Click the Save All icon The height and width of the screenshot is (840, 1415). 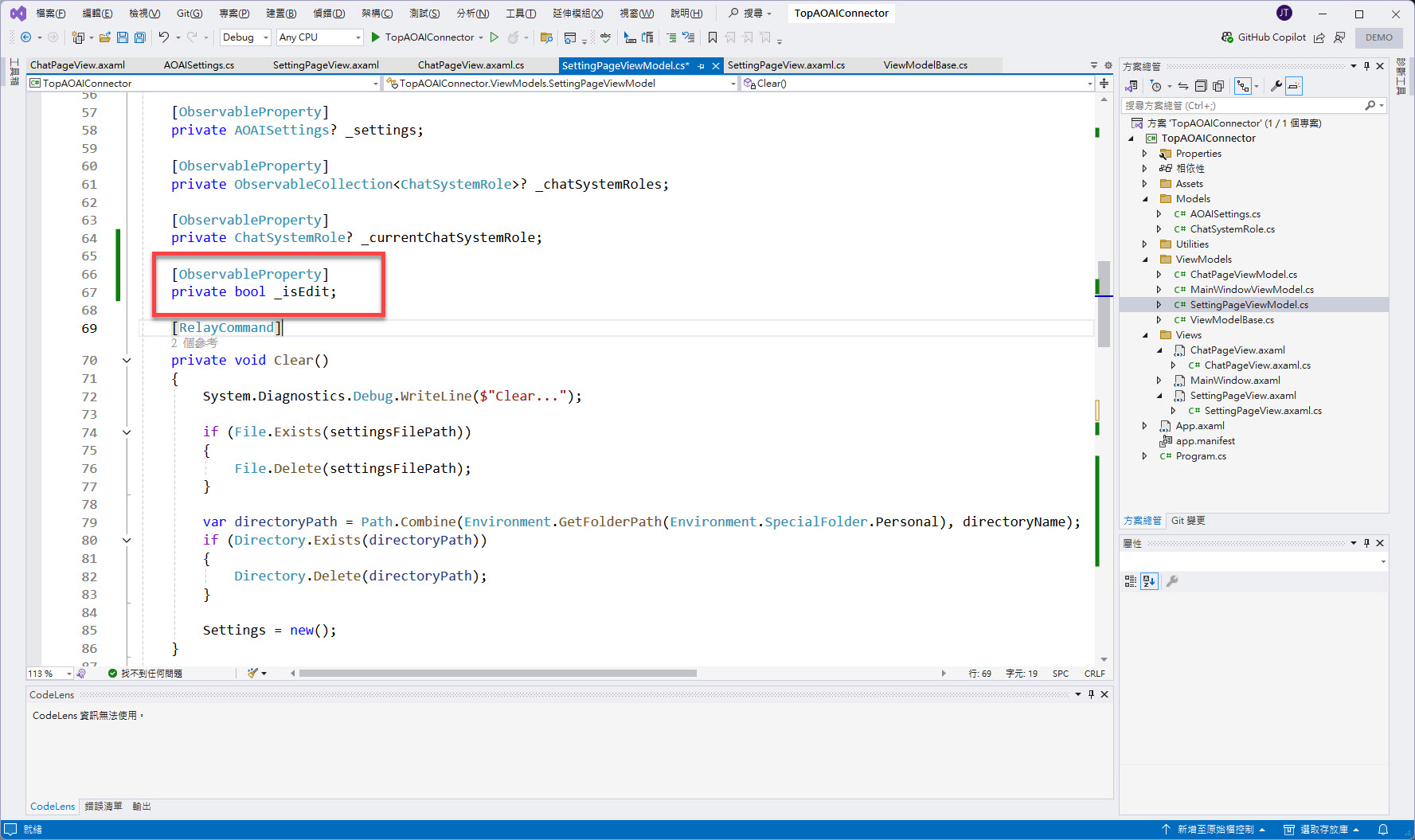point(140,37)
